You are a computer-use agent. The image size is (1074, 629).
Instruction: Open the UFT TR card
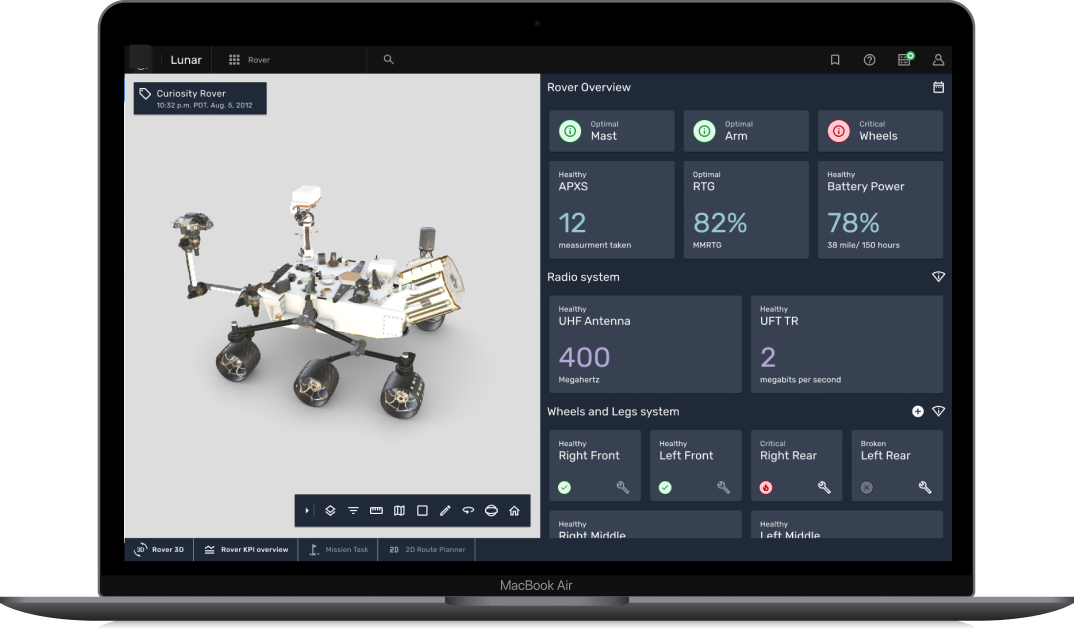coord(847,344)
